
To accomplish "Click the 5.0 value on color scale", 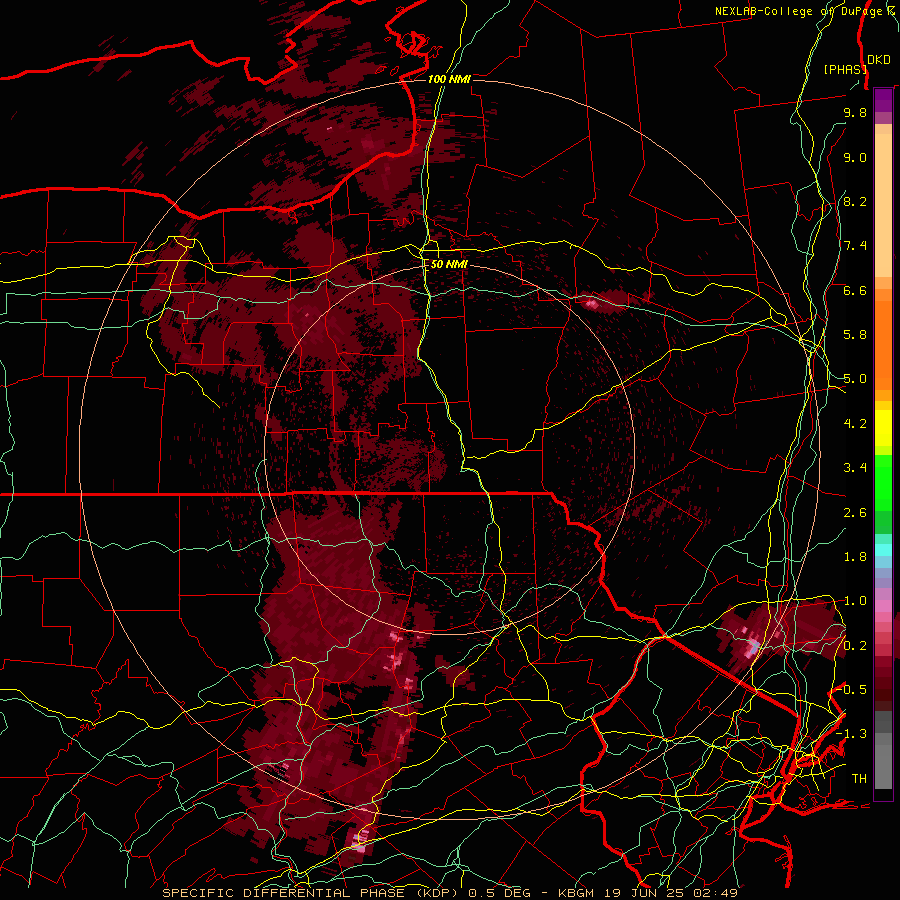I will point(855,379).
